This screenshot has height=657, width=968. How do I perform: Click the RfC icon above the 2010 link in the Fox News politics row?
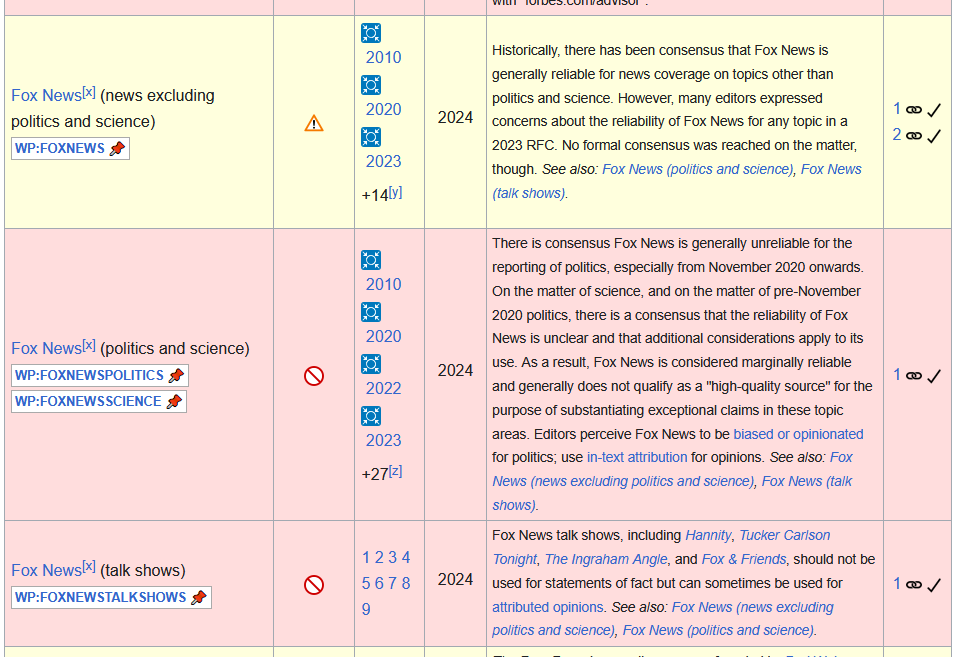[x=371, y=260]
